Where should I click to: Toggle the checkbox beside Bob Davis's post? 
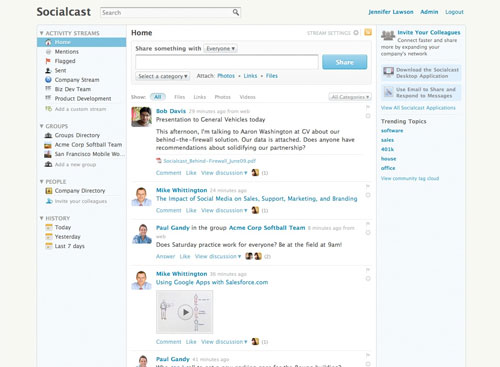(x=368, y=116)
